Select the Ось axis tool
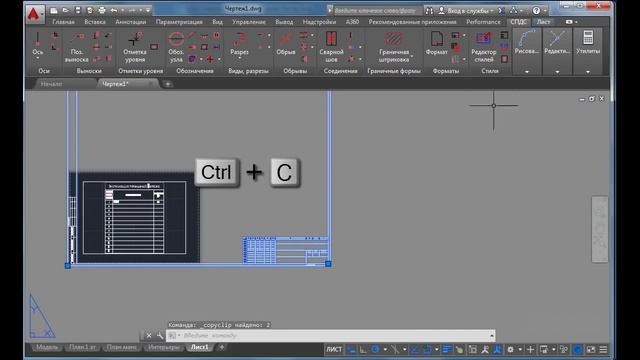 (x=38, y=44)
